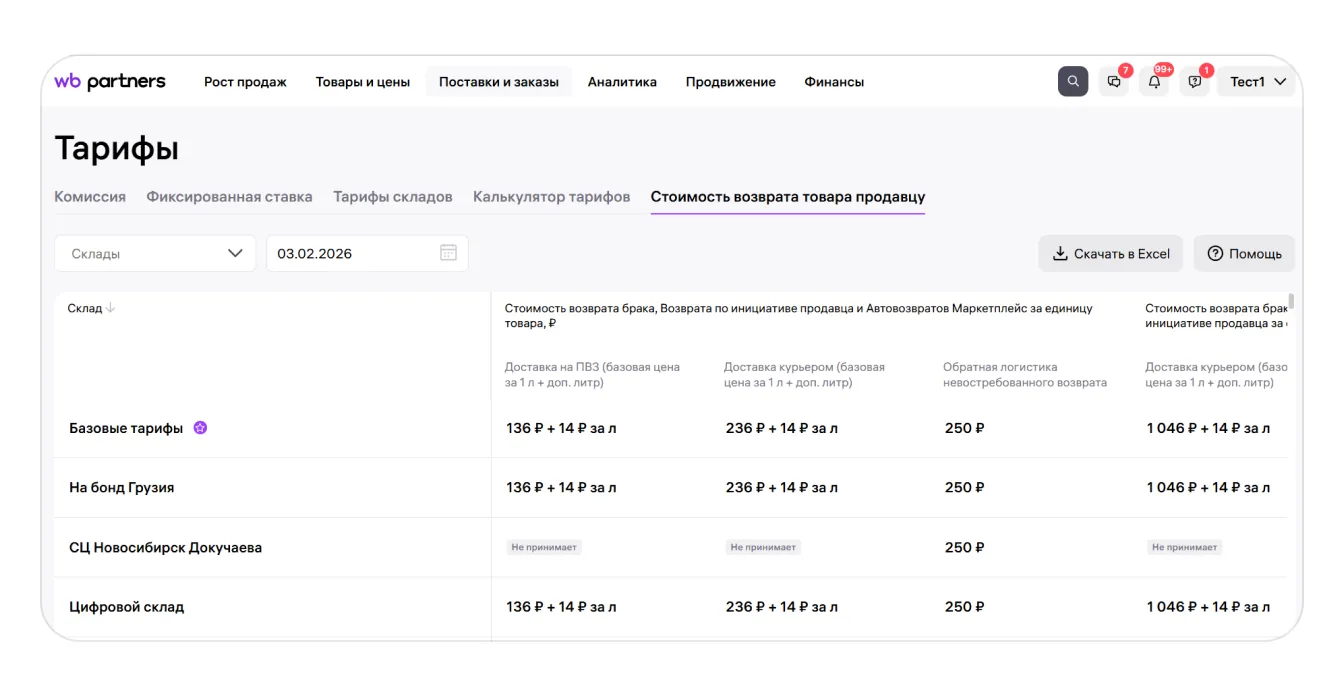Viewport: 1344px width, 696px height.
Task: Open the notifications bell icon
Action: (1154, 82)
